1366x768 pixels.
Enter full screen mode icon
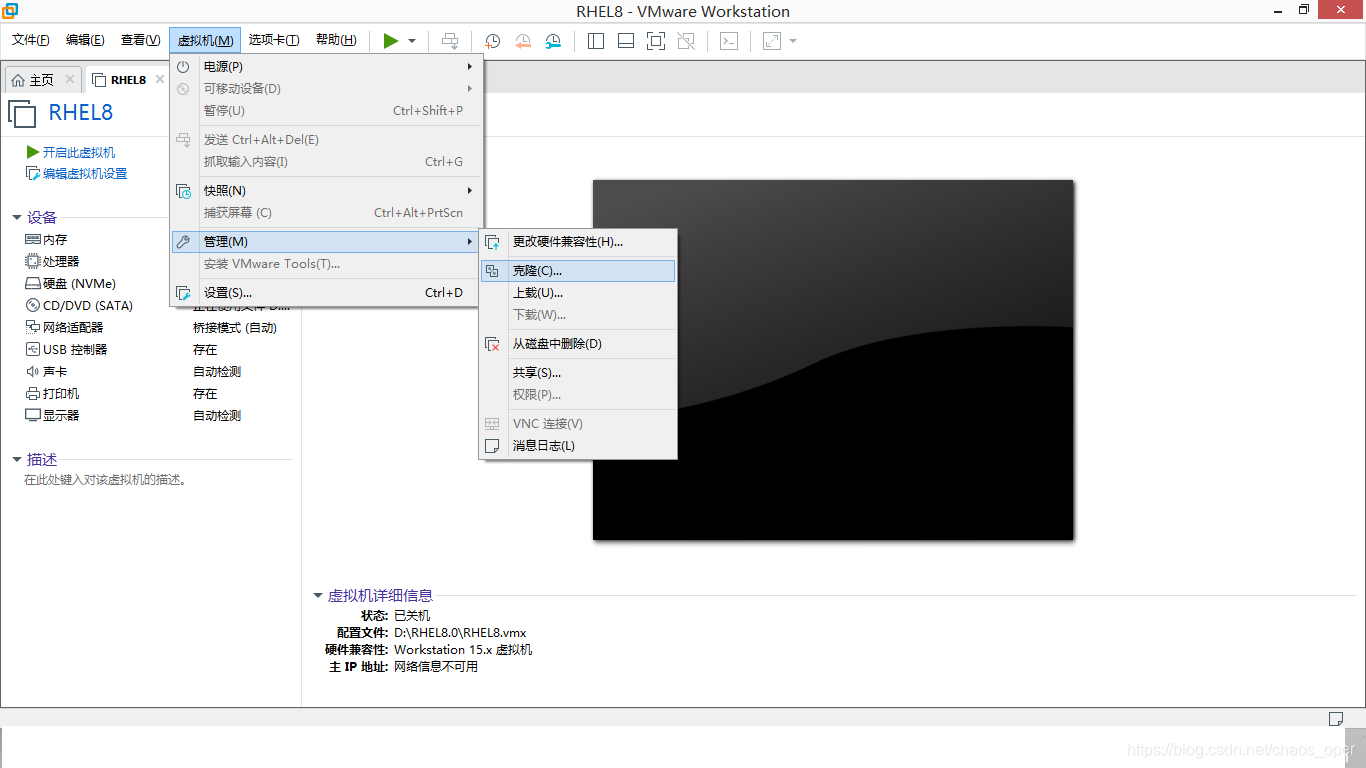[x=656, y=41]
